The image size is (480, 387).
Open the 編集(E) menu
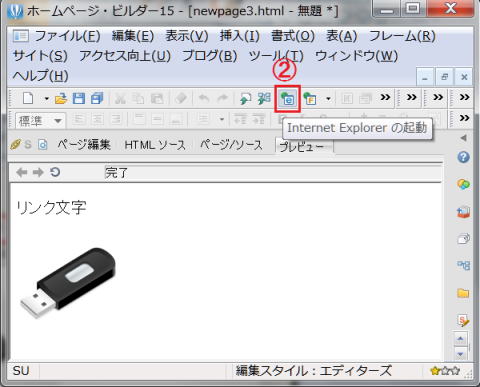click(x=133, y=36)
